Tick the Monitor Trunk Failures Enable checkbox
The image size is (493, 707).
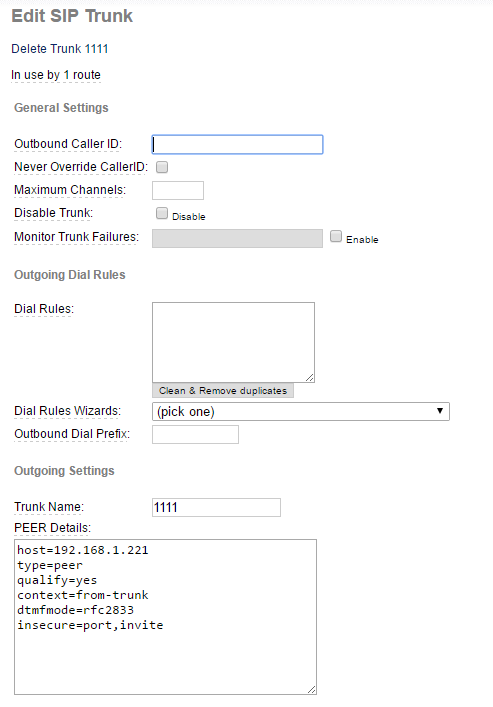pyautogui.click(x=336, y=236)
